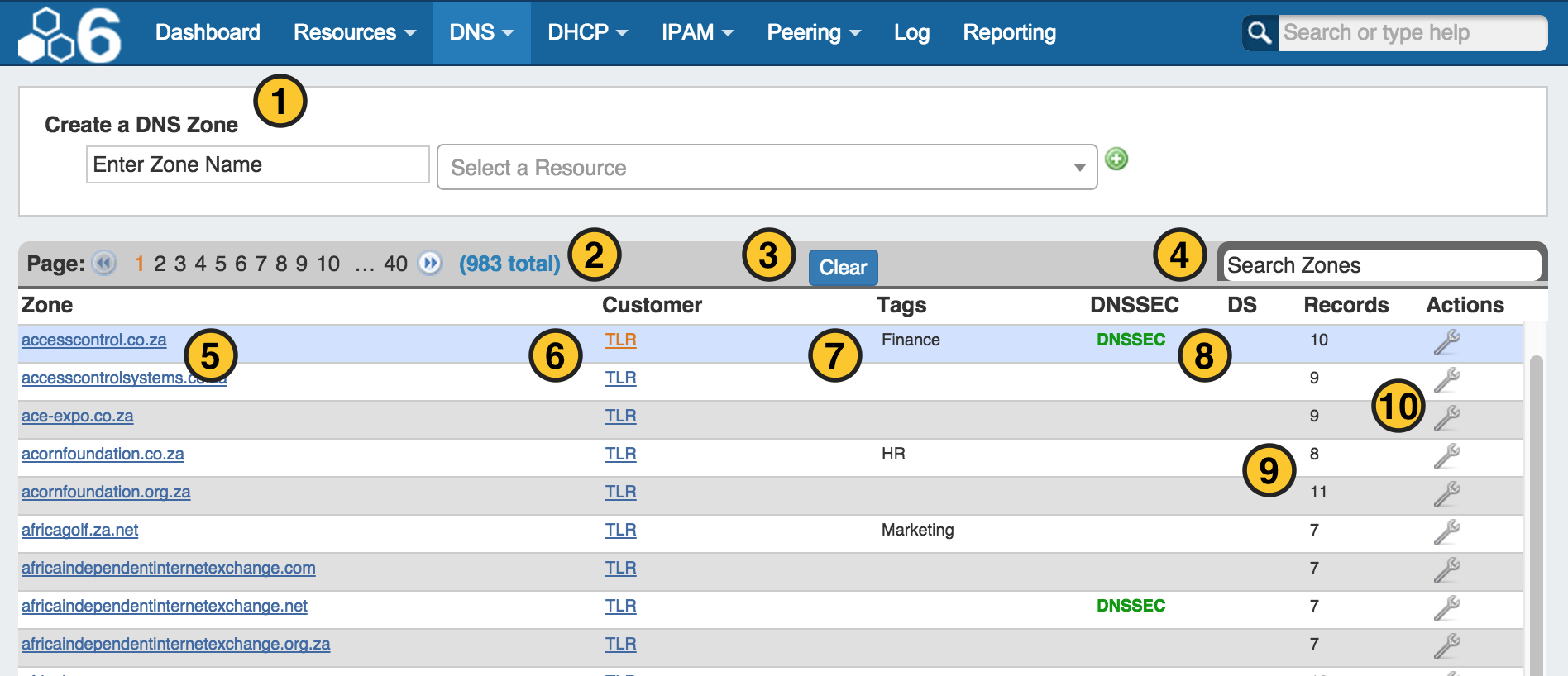Open the ace-expo.co.za zone link

78,417
